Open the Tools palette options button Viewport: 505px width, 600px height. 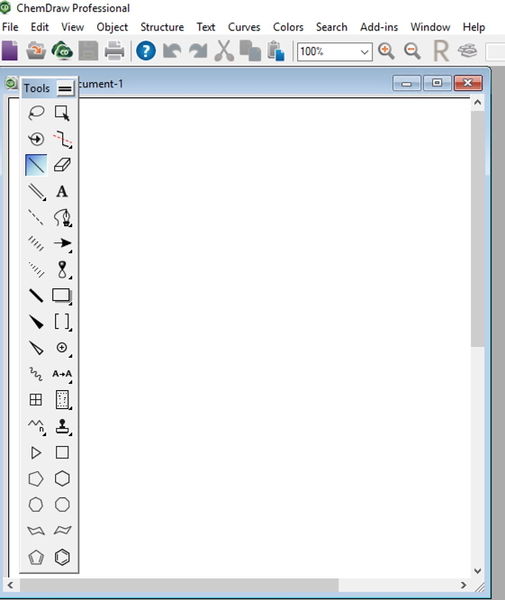coord(65,88)
